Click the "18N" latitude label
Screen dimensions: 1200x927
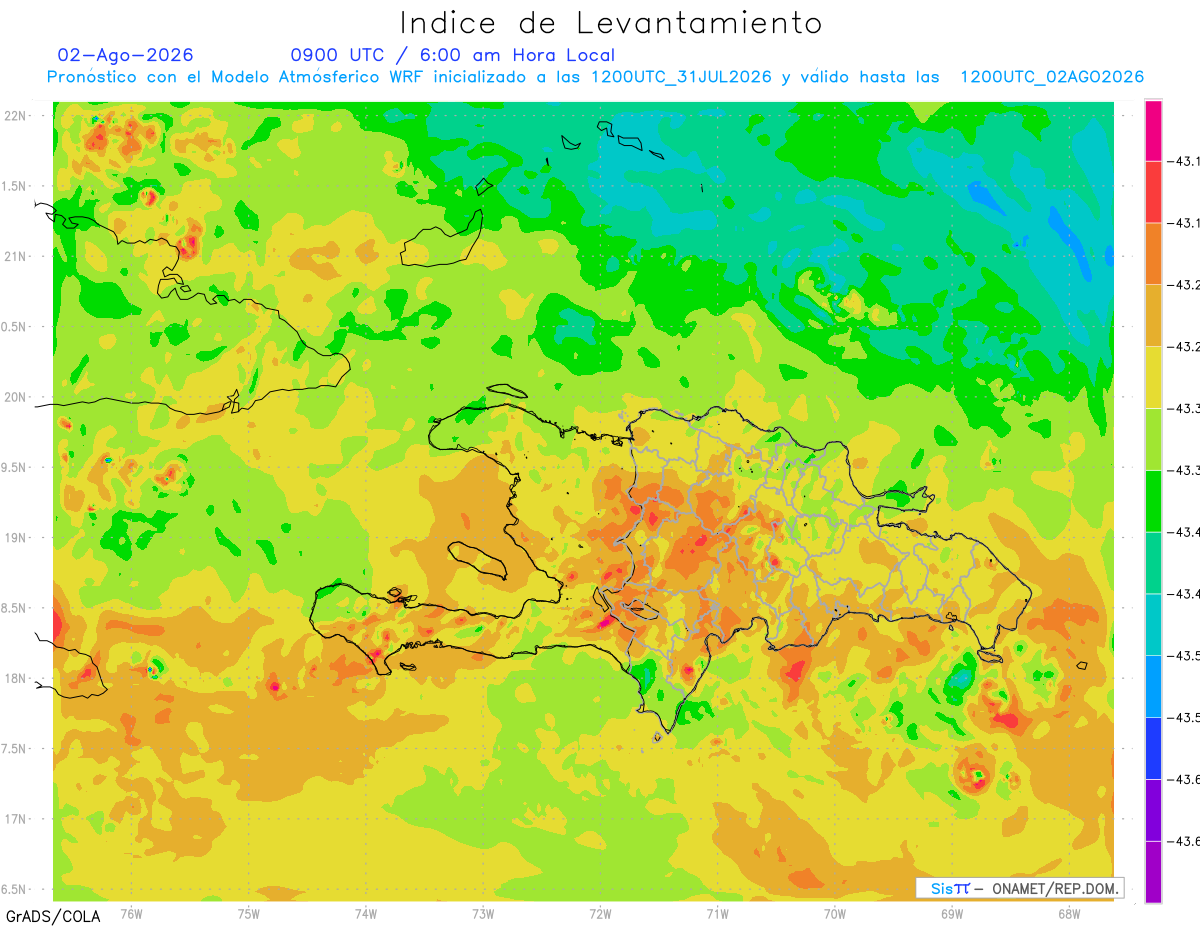tap(16, 678)
